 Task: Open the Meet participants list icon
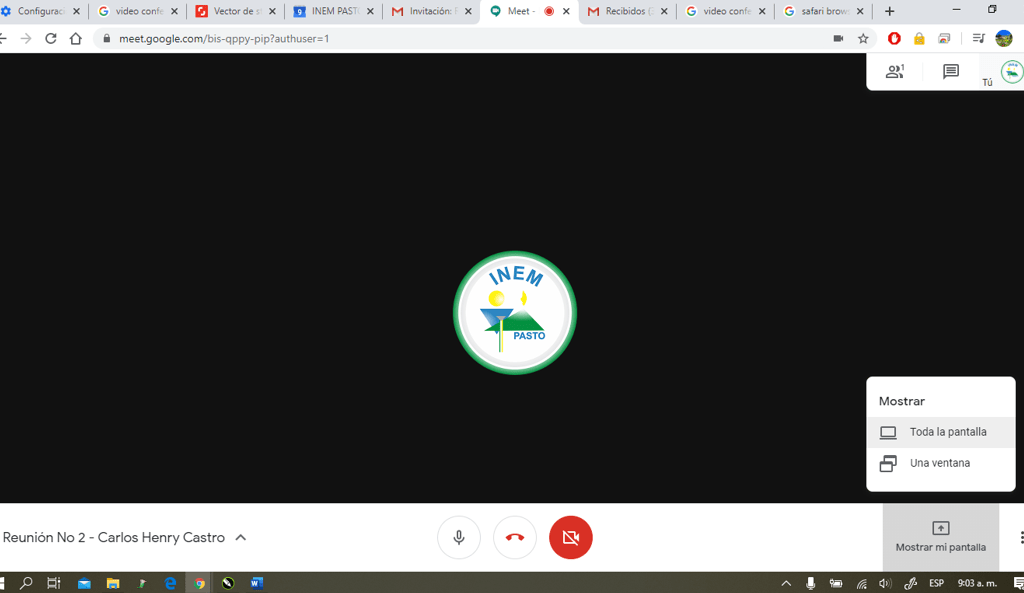(x=895, y=71)
